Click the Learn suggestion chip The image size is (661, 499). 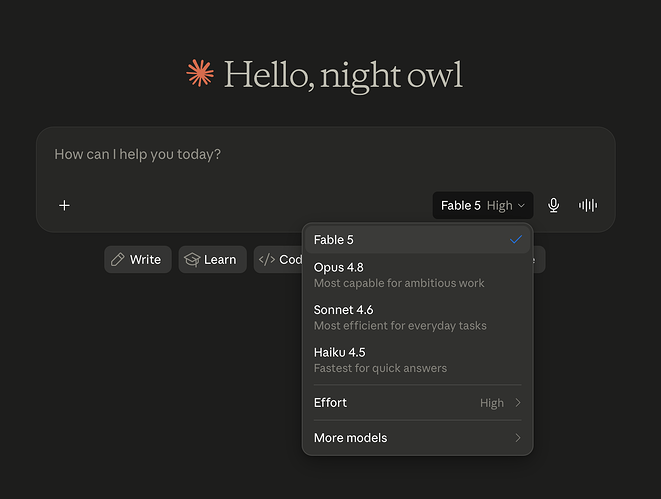pos(212,259)
